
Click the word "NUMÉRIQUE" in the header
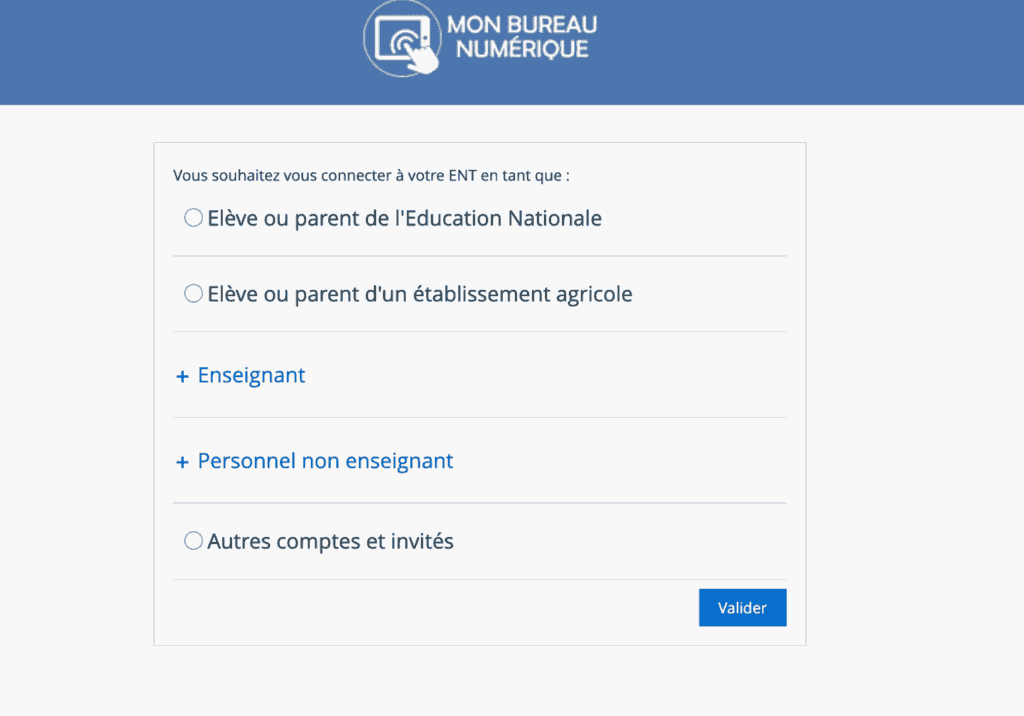pos(522,48)
